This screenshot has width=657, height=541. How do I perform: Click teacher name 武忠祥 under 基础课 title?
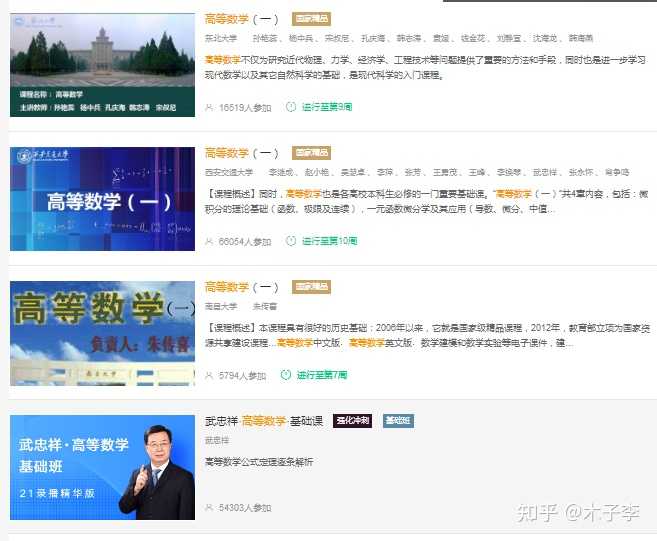[x=217, y=440]
